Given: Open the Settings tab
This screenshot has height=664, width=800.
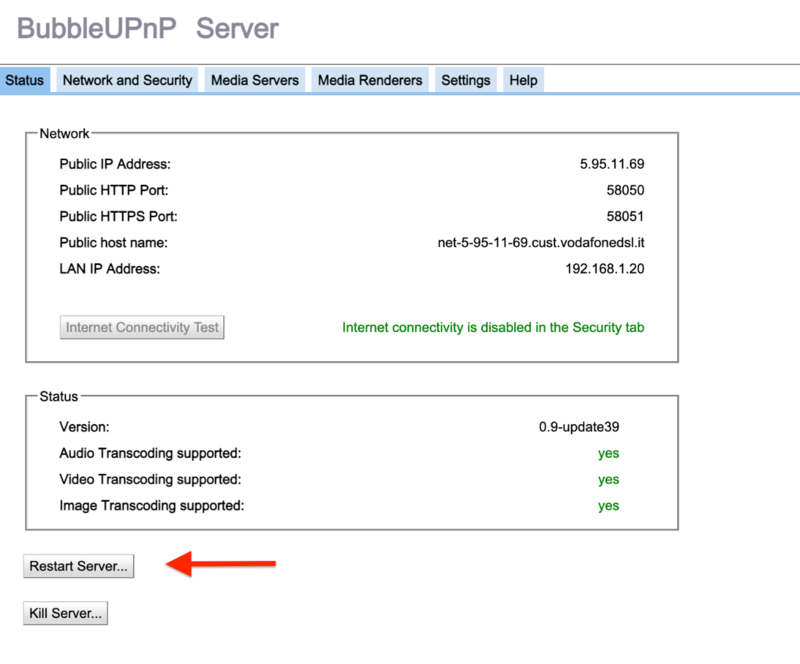Looking at the screenshot, I should coord(465,80).
